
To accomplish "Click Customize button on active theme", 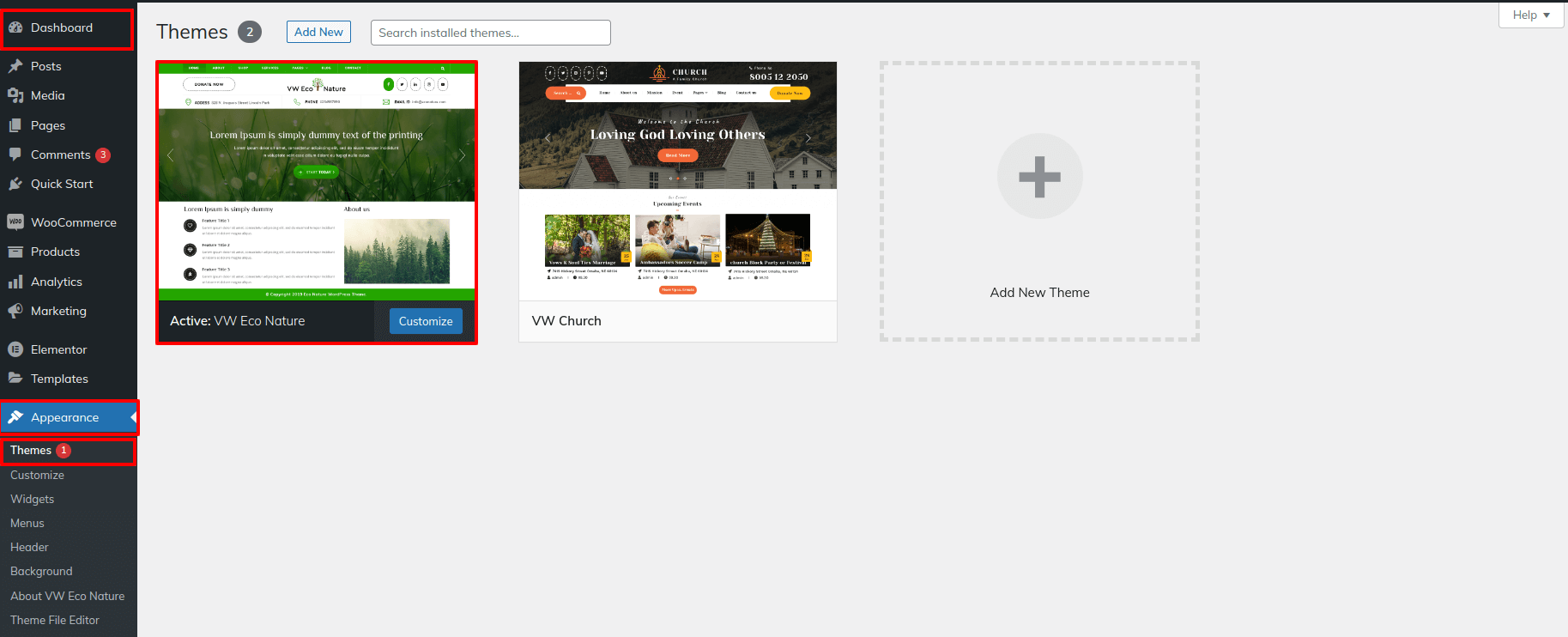I will 426,321.
